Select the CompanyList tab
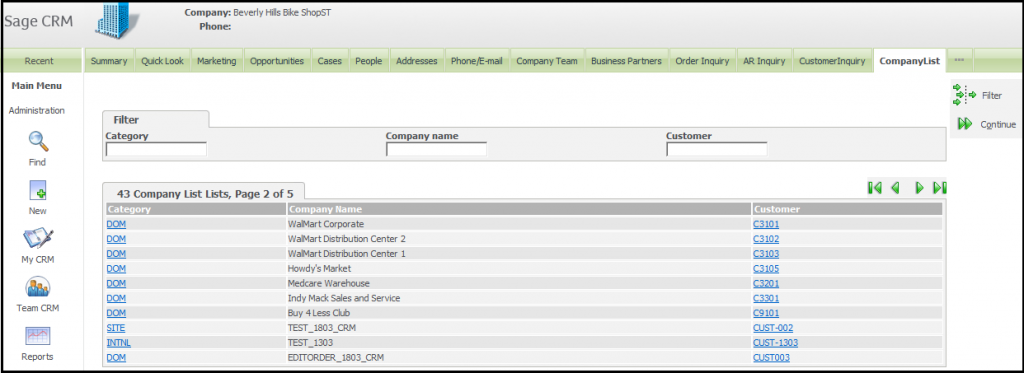The height and width of the screenshot is (373, 1024). (x=909, y=61)
